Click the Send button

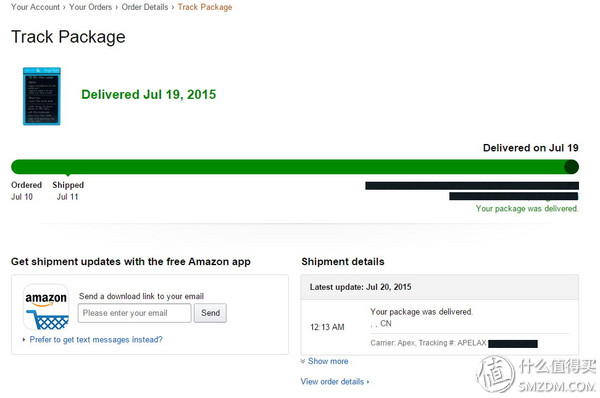tap(210, 313)
